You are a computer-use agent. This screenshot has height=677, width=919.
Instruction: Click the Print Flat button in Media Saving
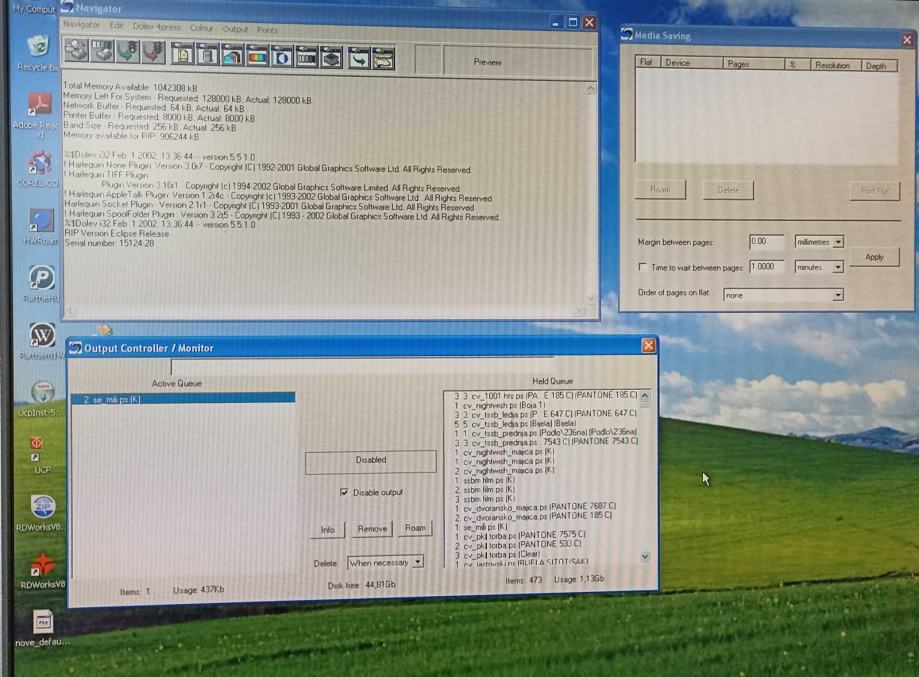pos(874,190)
